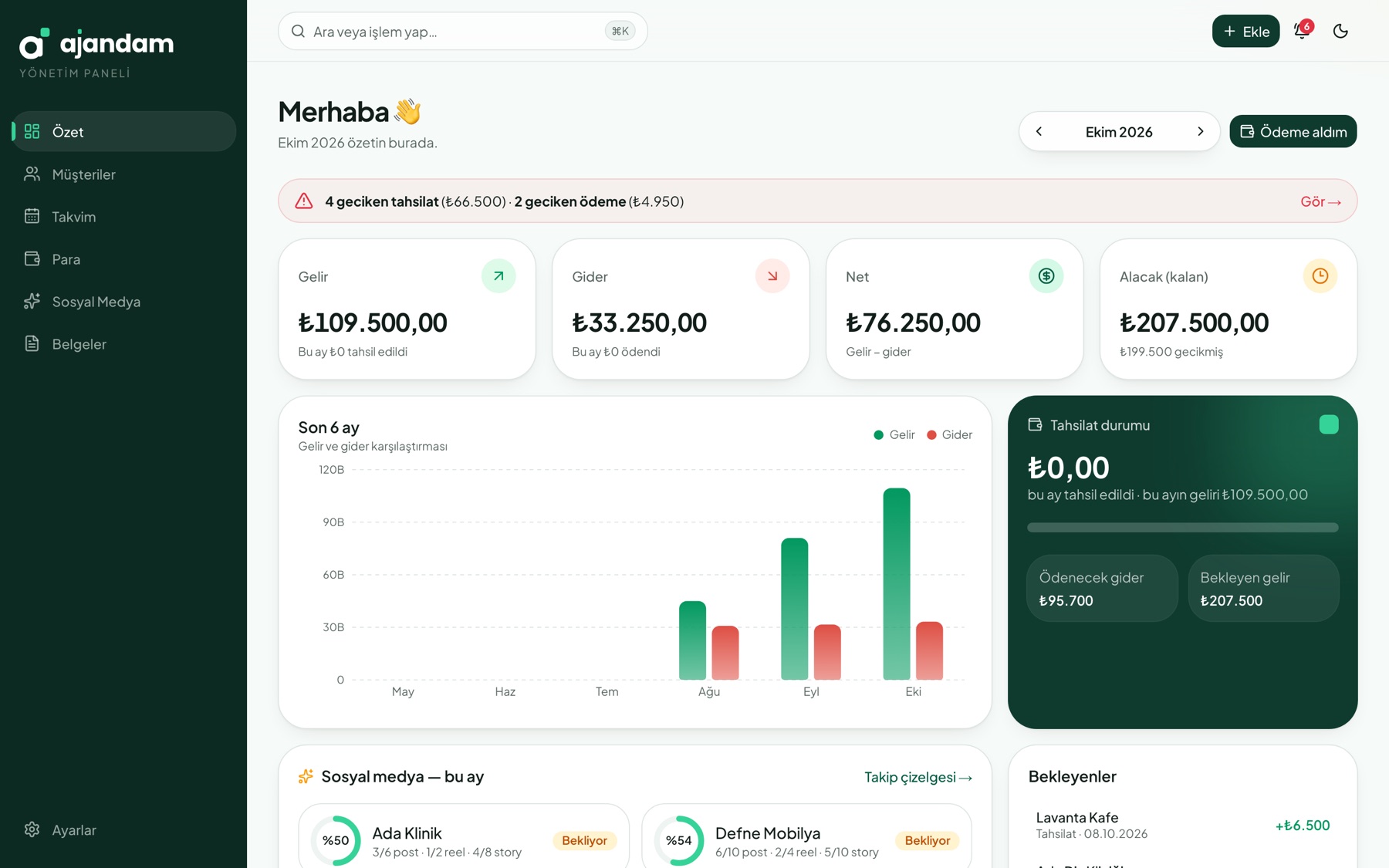This screenshot has height=868, width=1389.
Task: Toggle dark mode moon icon
Action: (x=1340, y=31)
